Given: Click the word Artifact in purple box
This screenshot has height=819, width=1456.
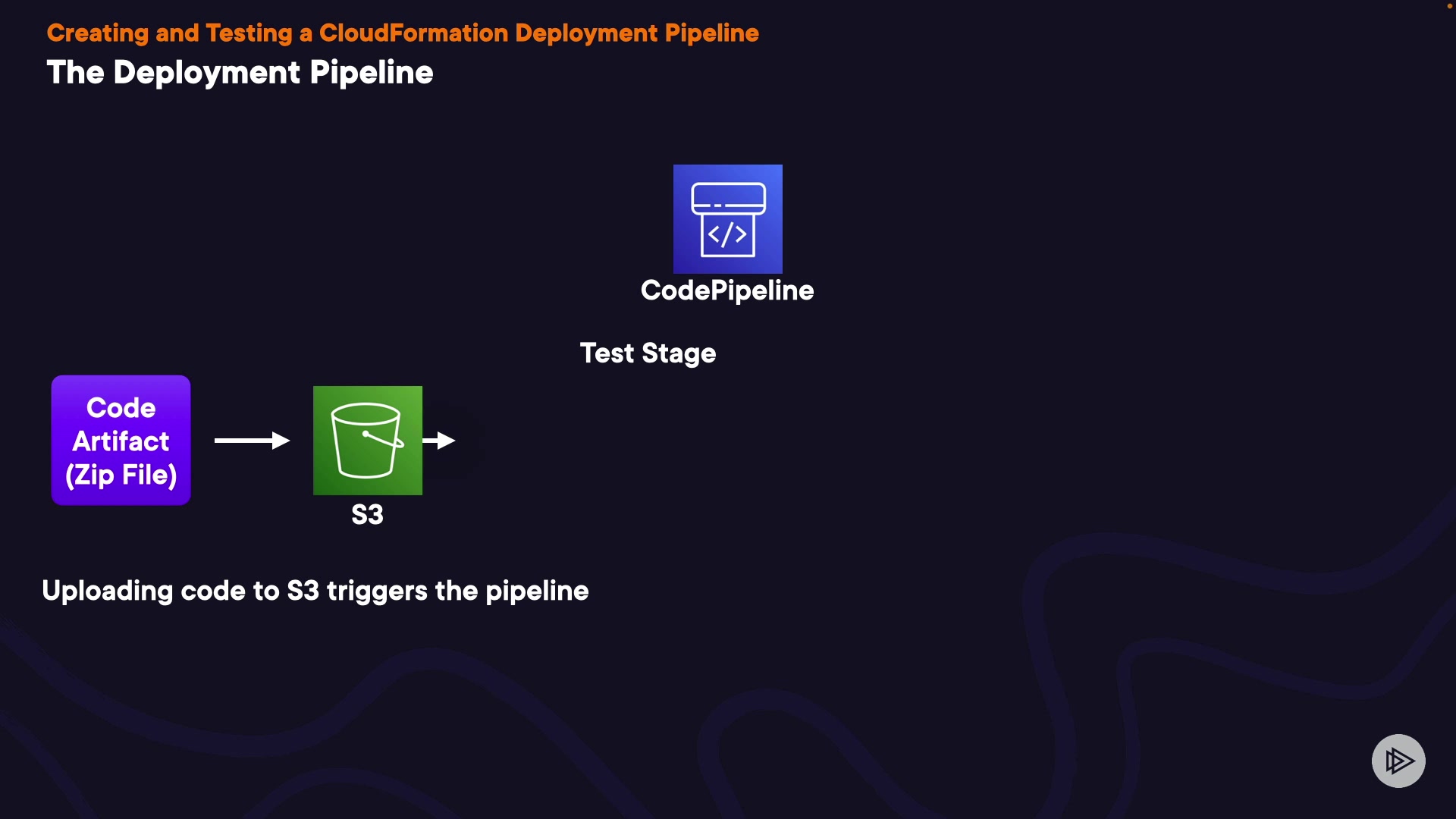Looking at the screenshot, I should click(x=121, y=441).
